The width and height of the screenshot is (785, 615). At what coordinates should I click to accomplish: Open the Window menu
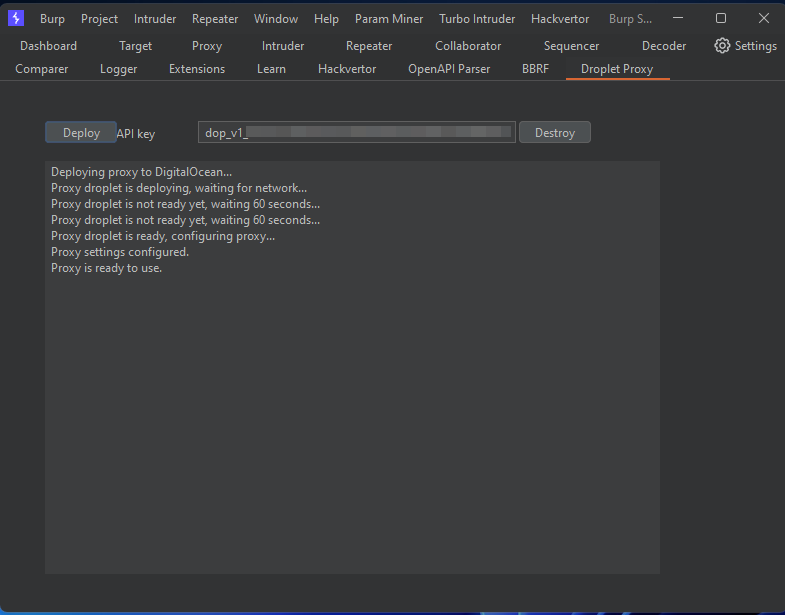tap(276, 19)
